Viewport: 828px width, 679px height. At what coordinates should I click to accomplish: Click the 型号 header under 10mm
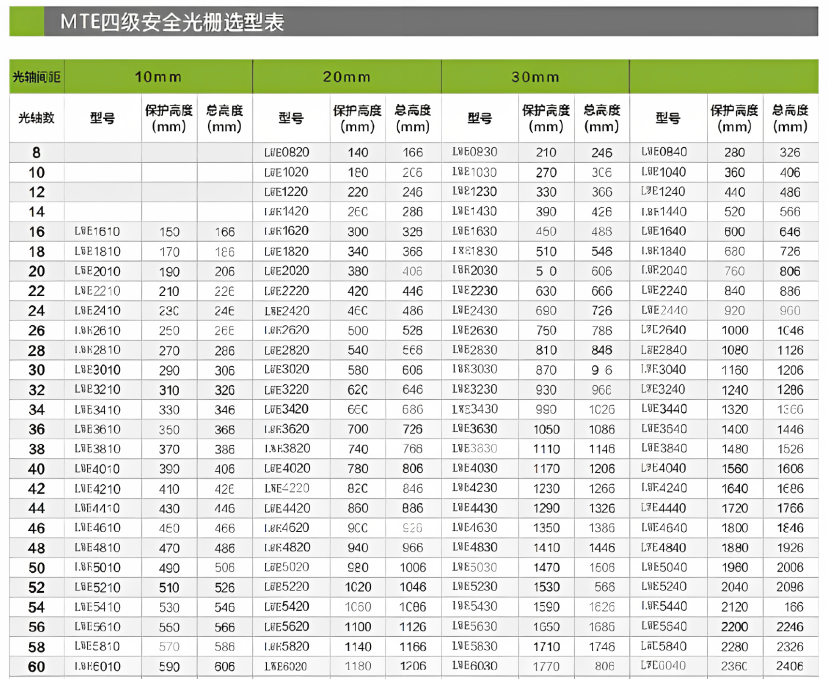click(x=102, y=118)
